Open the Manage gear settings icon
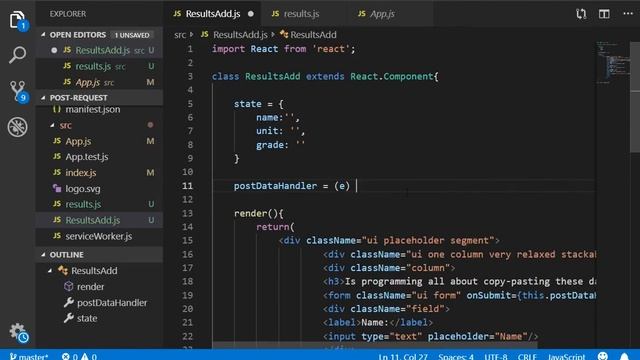This screenshot has width=640, height=360. (18, 332)
